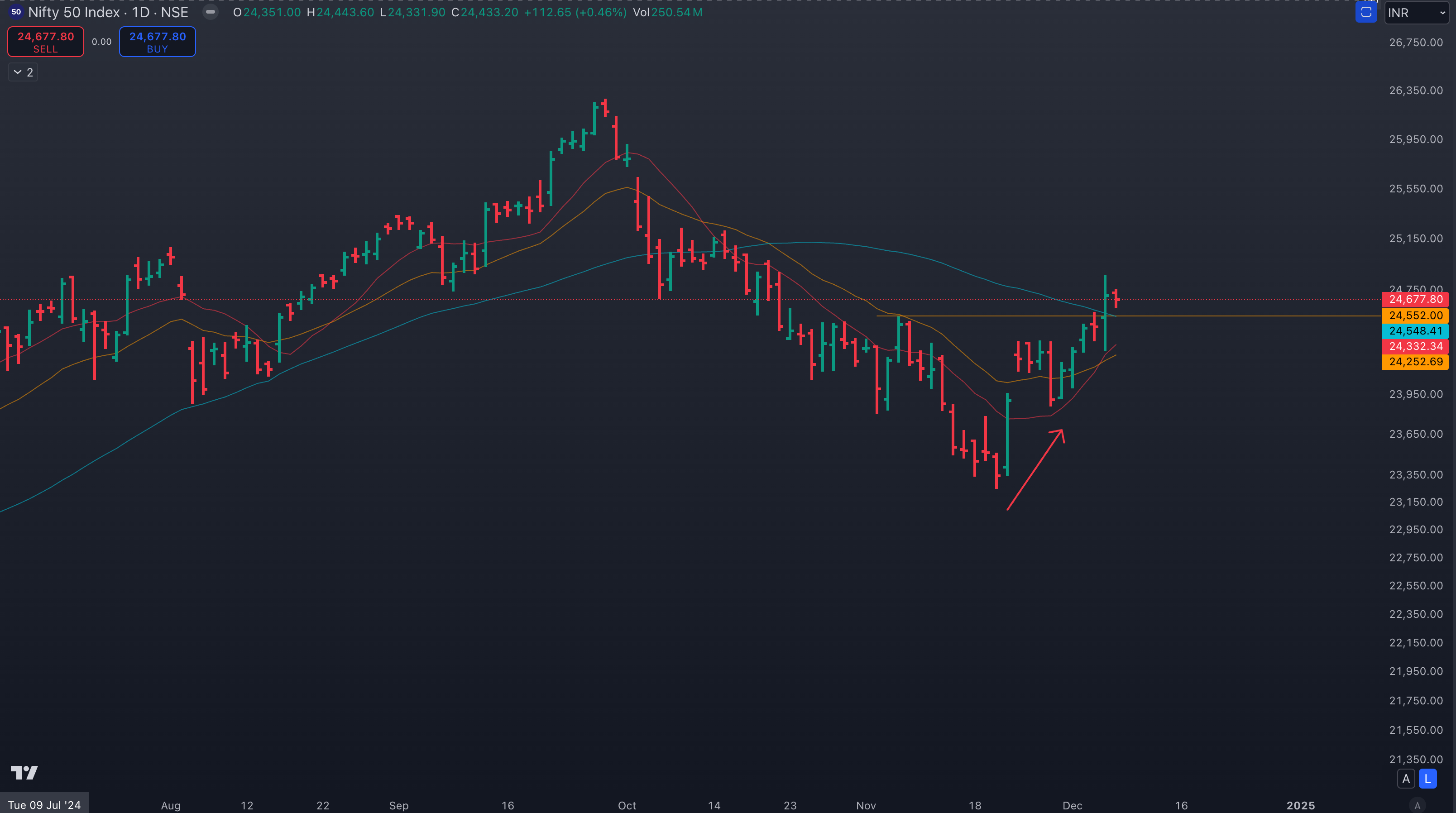Viewport: 1456px width, 813px height.
Task: Click the 26,750.00 price axis label
Action: click(1416, 43)
